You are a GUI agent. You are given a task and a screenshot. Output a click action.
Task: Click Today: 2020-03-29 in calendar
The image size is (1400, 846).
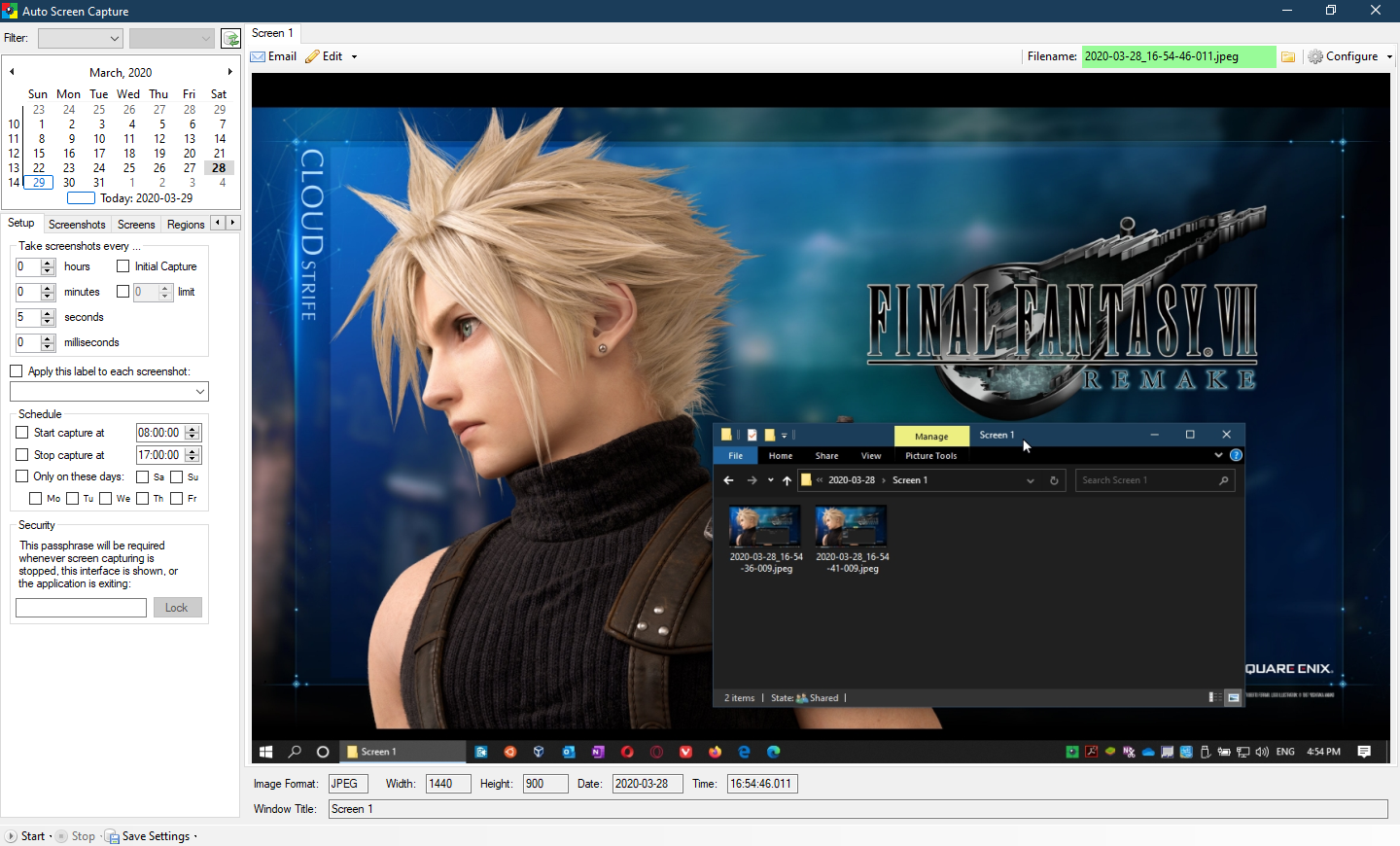(146, 198)
